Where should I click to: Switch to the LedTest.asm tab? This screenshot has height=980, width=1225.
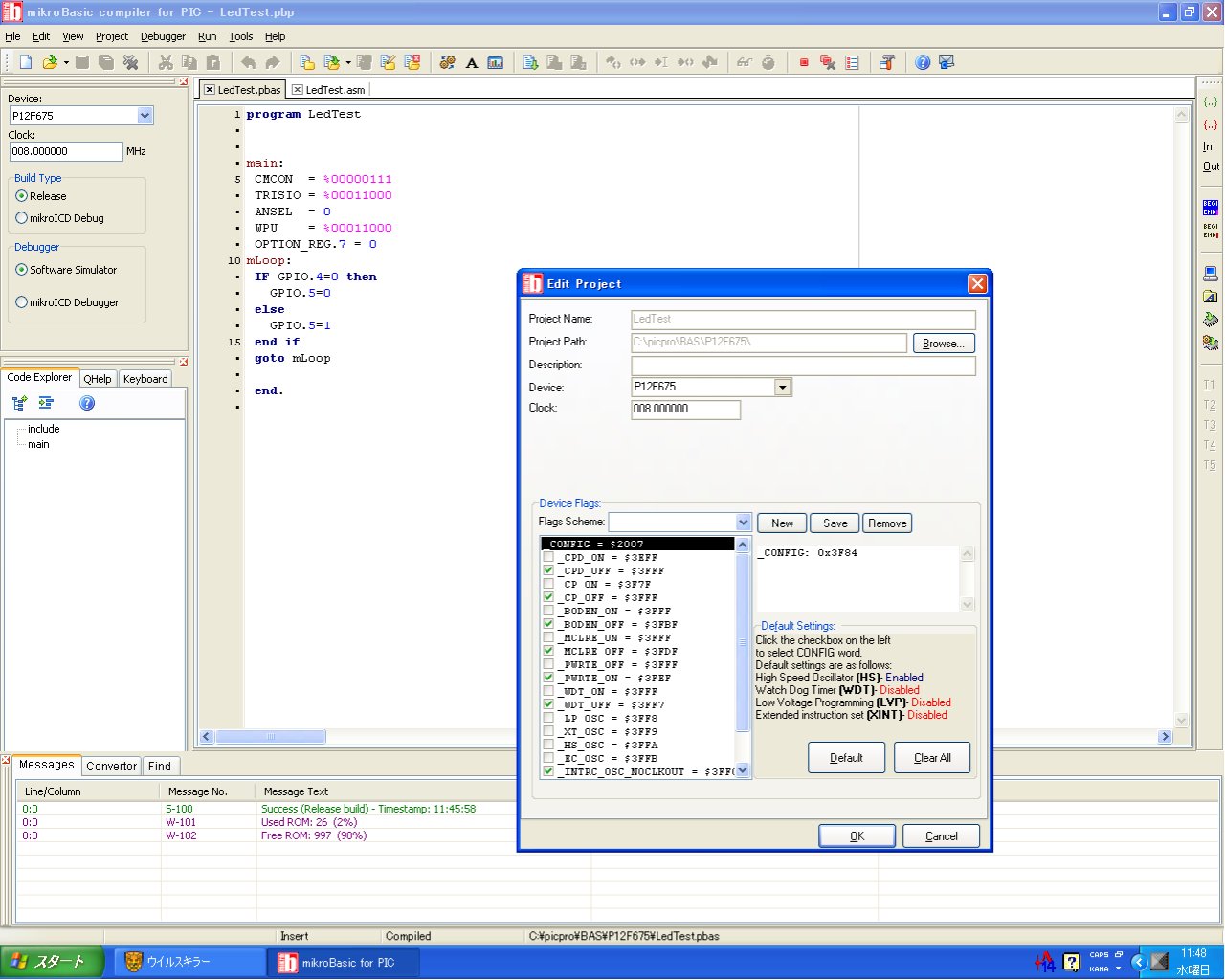pyautogui.click(x=334, y=90)
